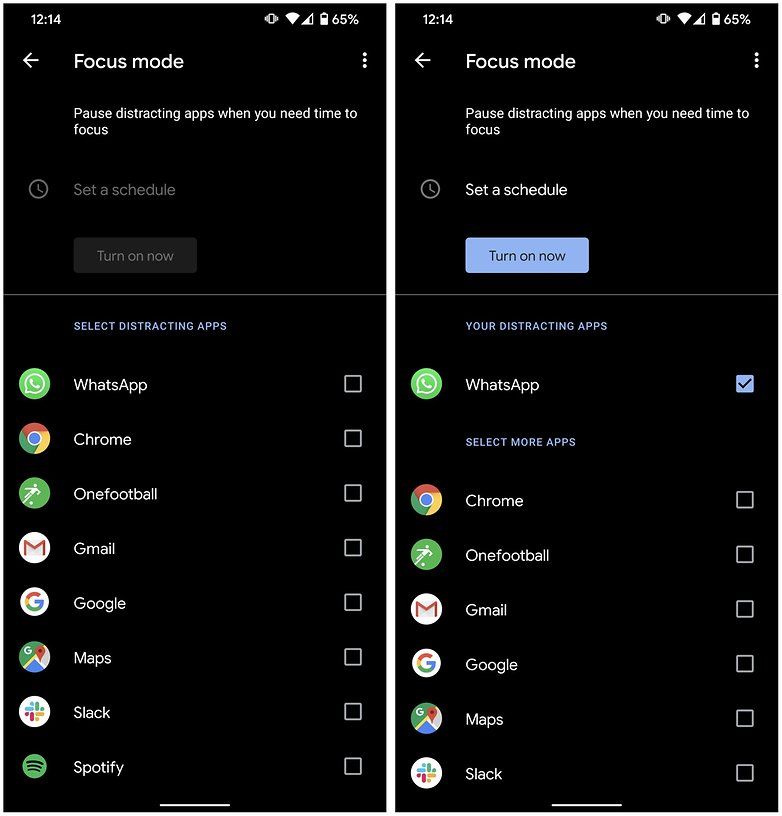Tap the Spotify app icon in the left list
The height and width of the screenshot is (816, 782).
(x=35, y=767)
